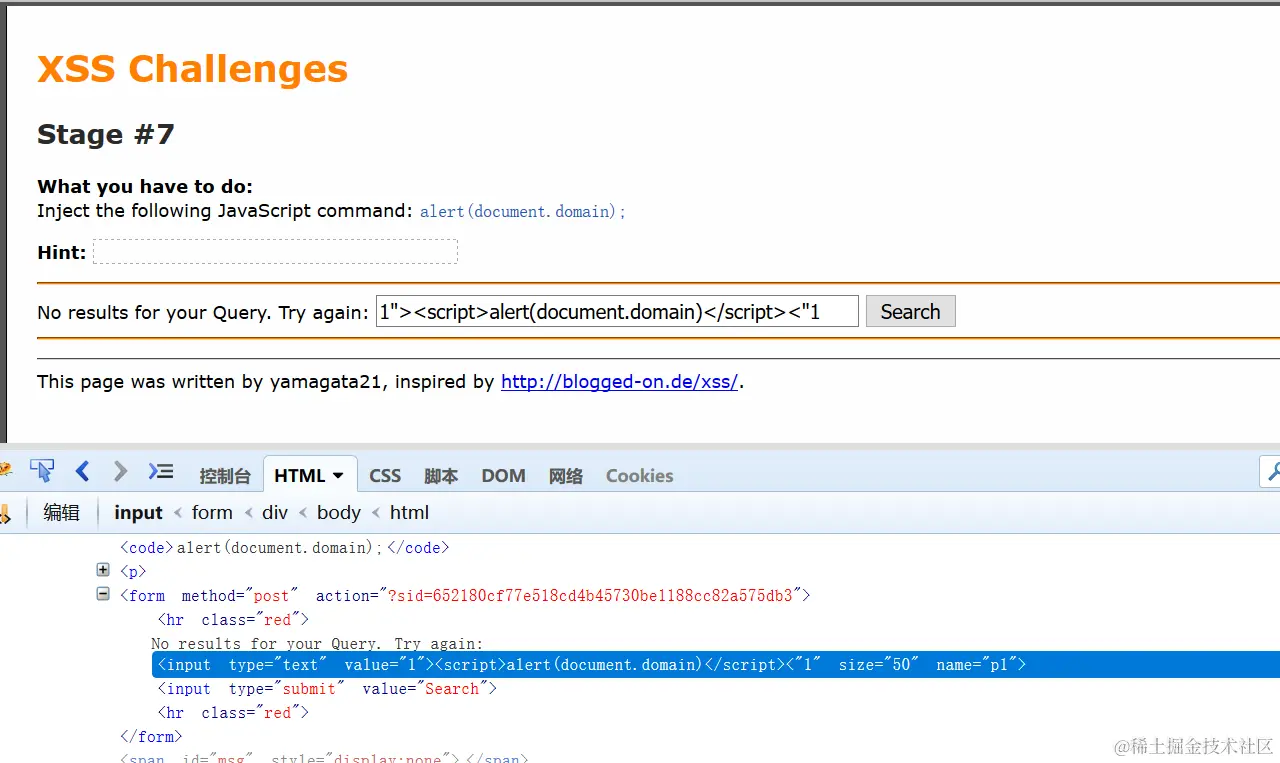Image resolution: width=1280 pixels, height=763 pixels.
Task: Click the Firebug search magnifier icon
Action: click(1272, 470)
